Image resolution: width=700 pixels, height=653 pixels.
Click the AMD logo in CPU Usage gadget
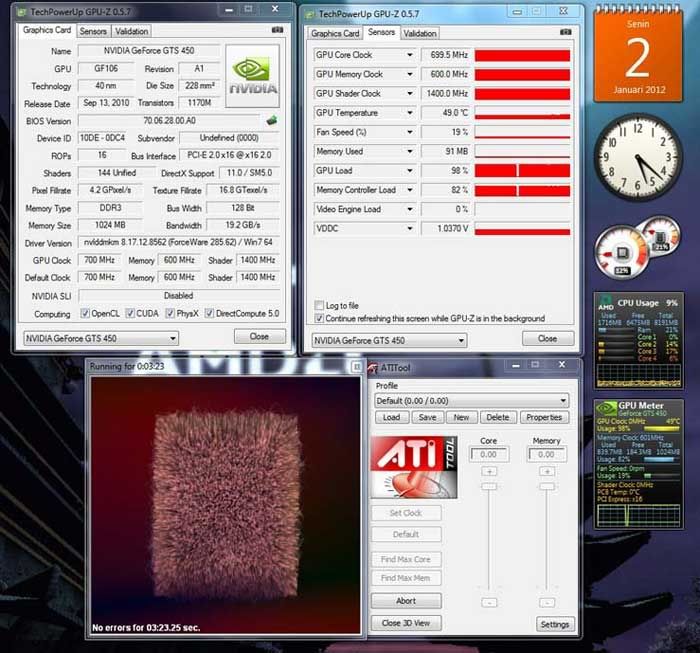(606, 302)
